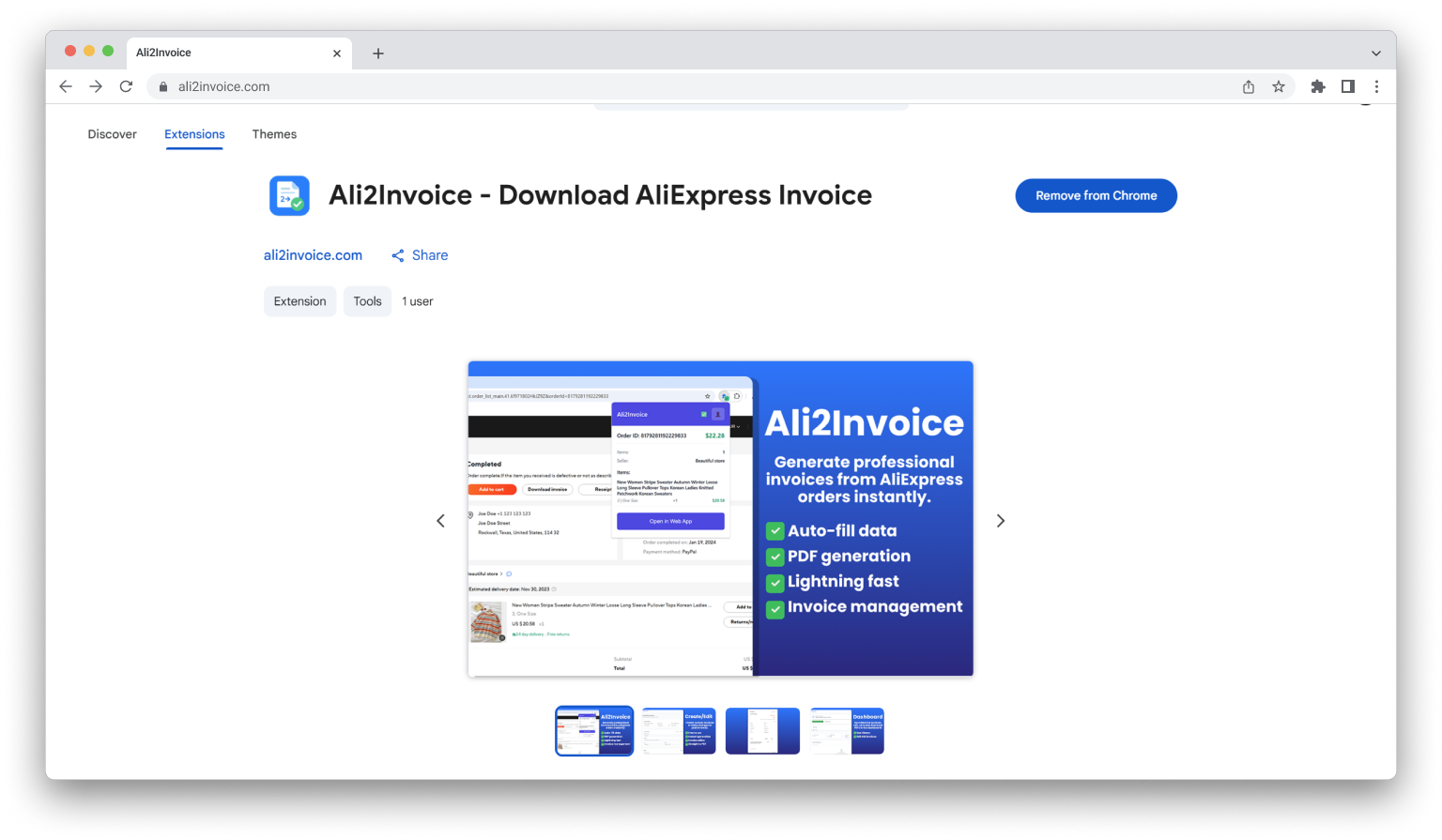Click the forward navigation arrow
Viewport: 1442px width, 840px height.
(x=96, y=85)
